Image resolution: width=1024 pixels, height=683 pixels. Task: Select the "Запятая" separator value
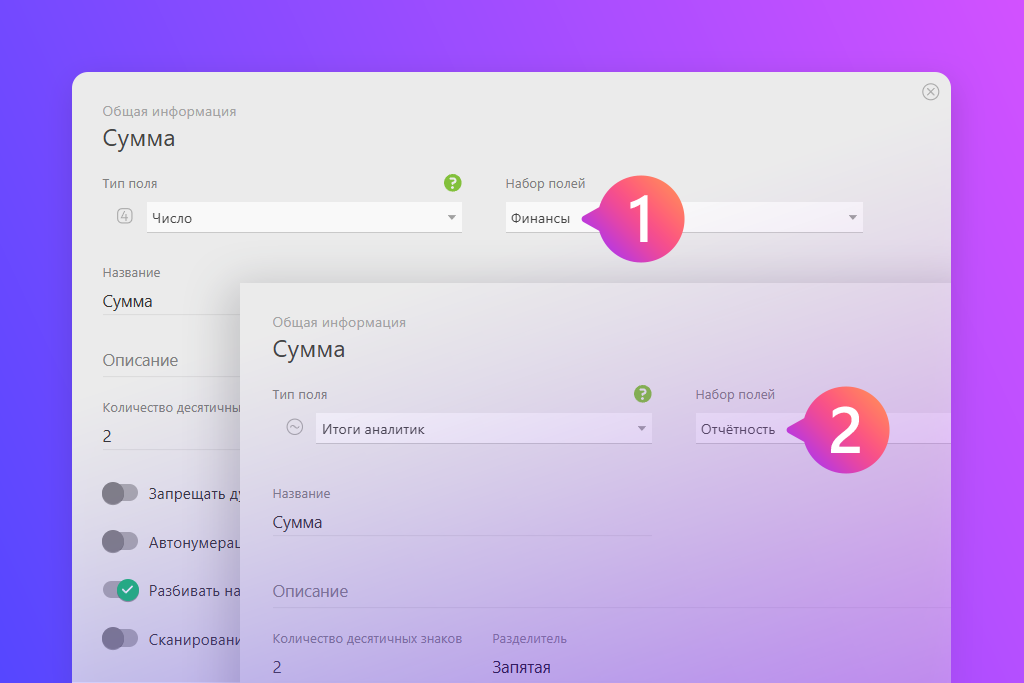521,667
